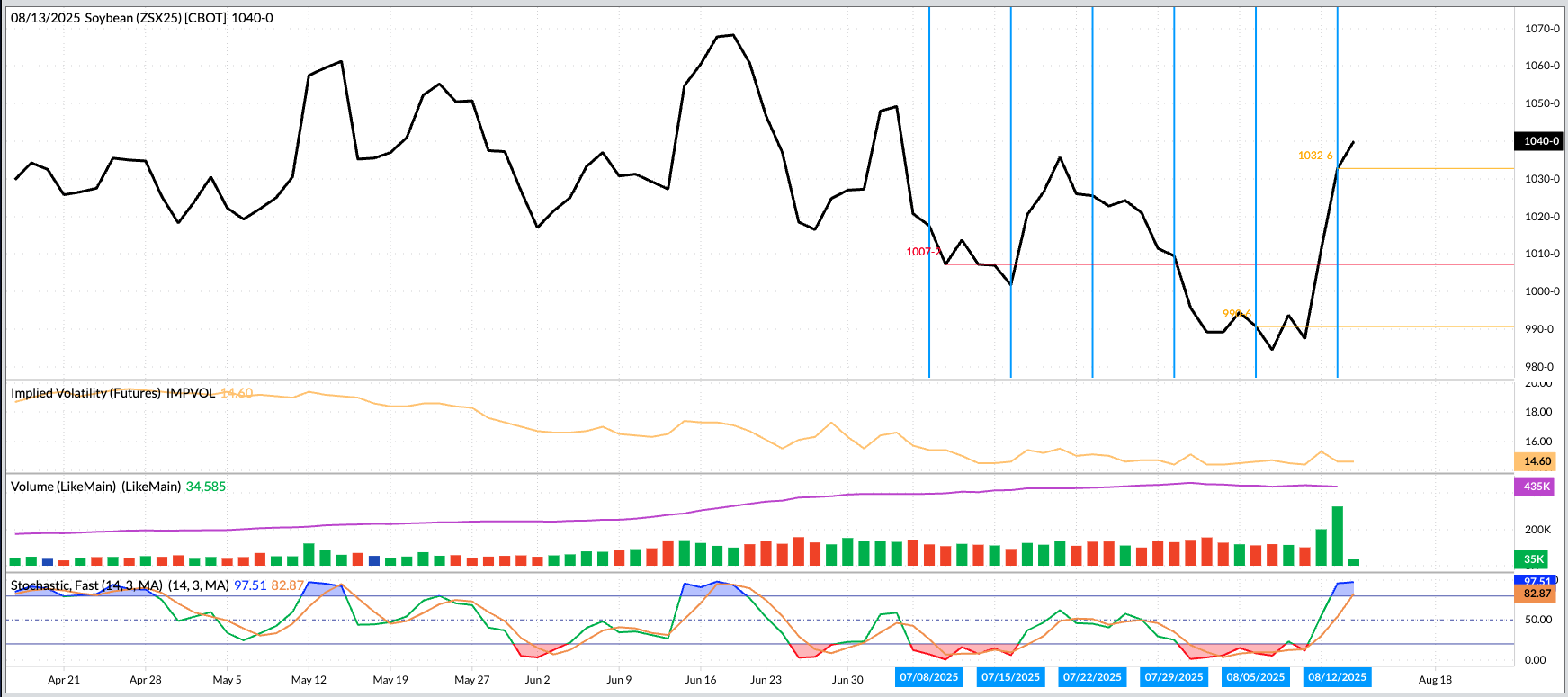Click the 07/08/2025 date marker
1568x697 pixels.
929,677
